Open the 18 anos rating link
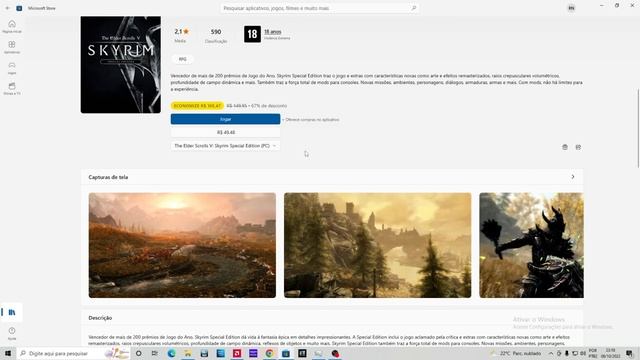The height and width of the screenshot is (360, 640). (x=272, y=31)
